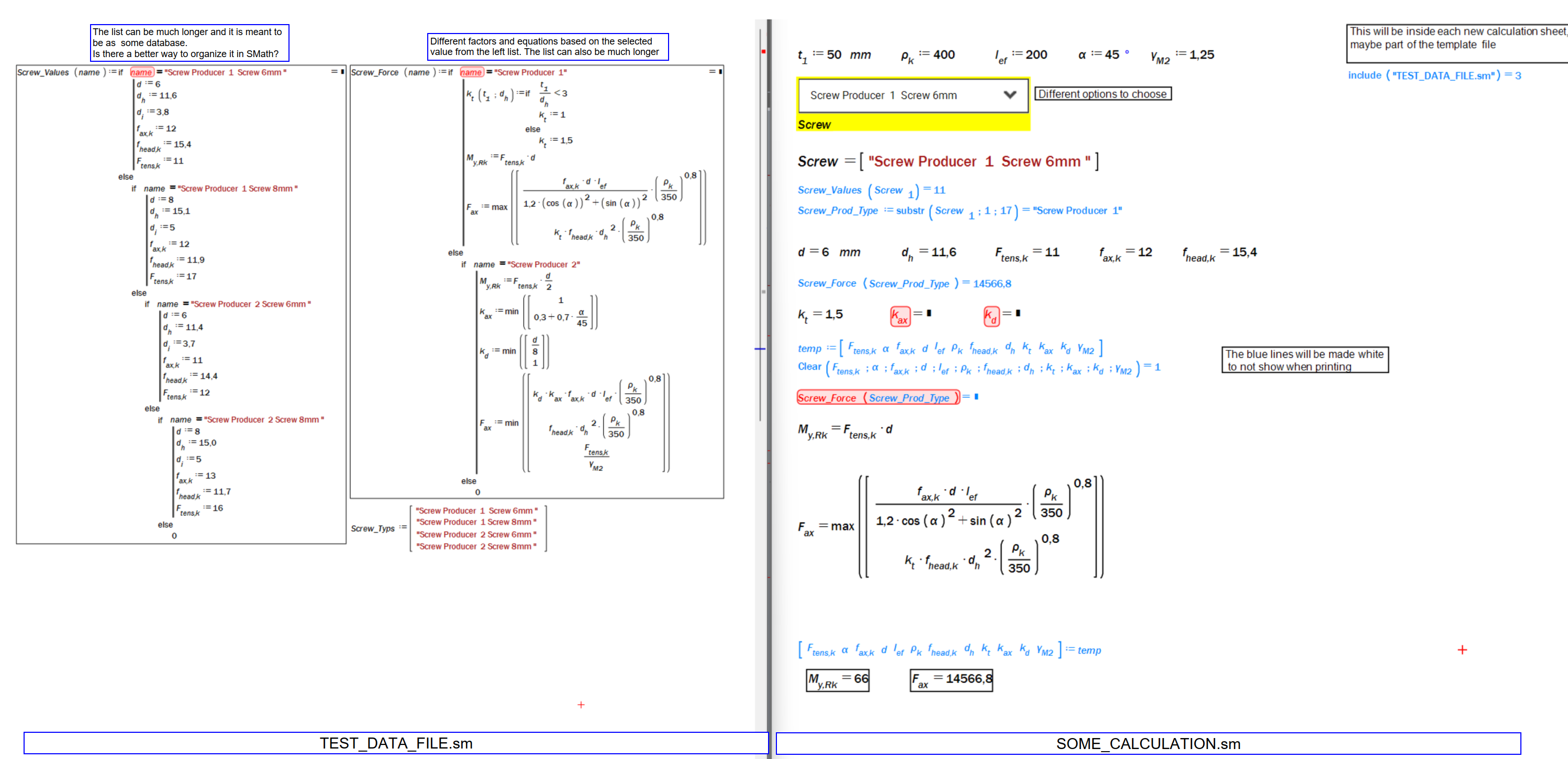Click the red-highlighted 'name' in Screw_Force definition
Image resolution: width=1568 pixels, height=759 pixels.
point(471,72)
